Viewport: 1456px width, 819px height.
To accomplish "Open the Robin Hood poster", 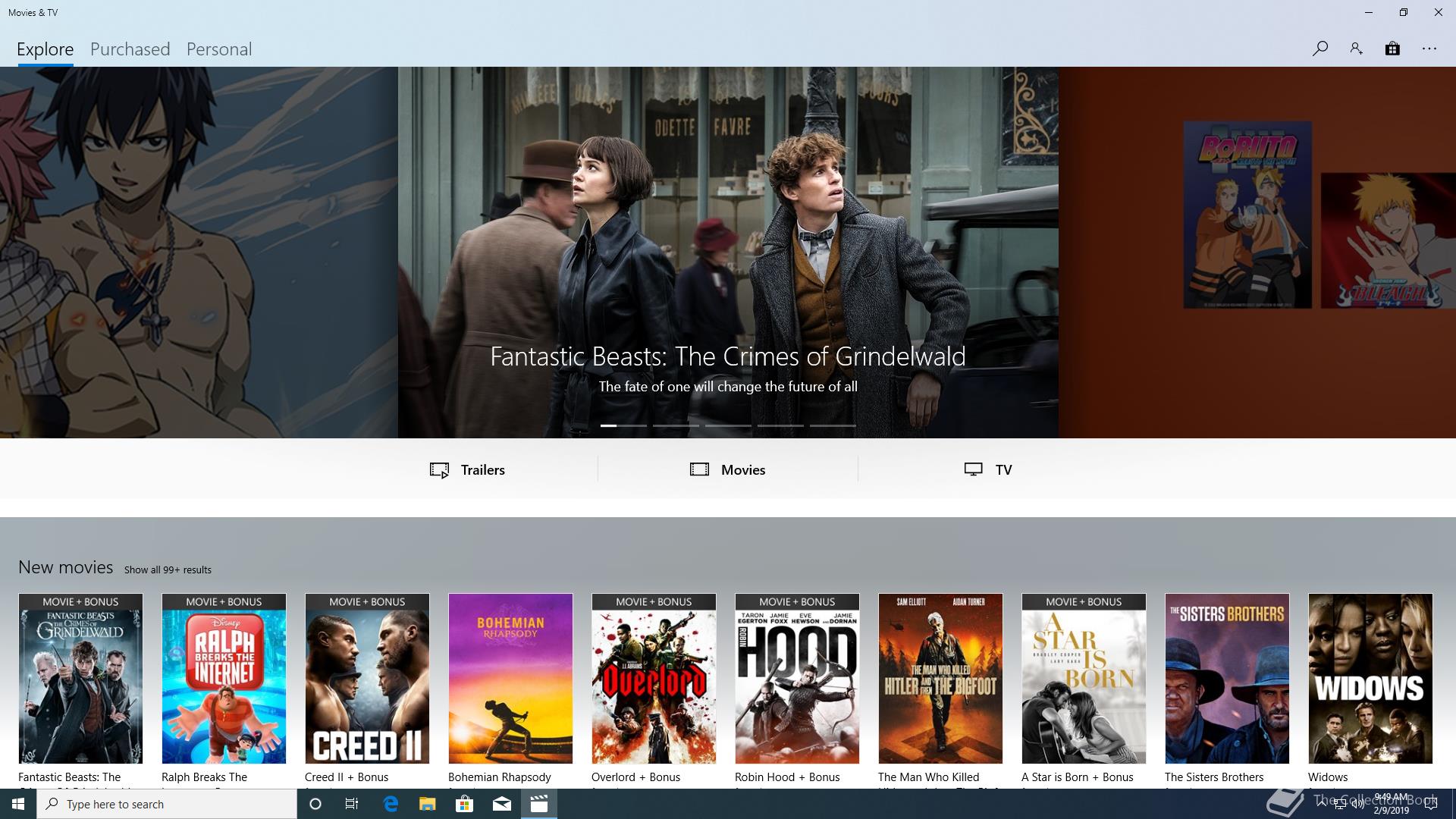I will point(797,679).
